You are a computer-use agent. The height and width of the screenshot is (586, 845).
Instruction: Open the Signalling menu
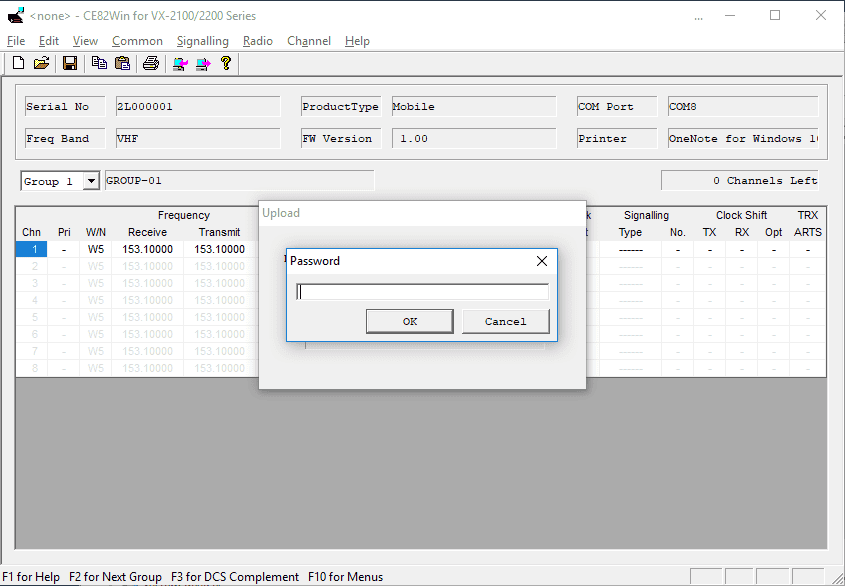(x=202, y=41)
